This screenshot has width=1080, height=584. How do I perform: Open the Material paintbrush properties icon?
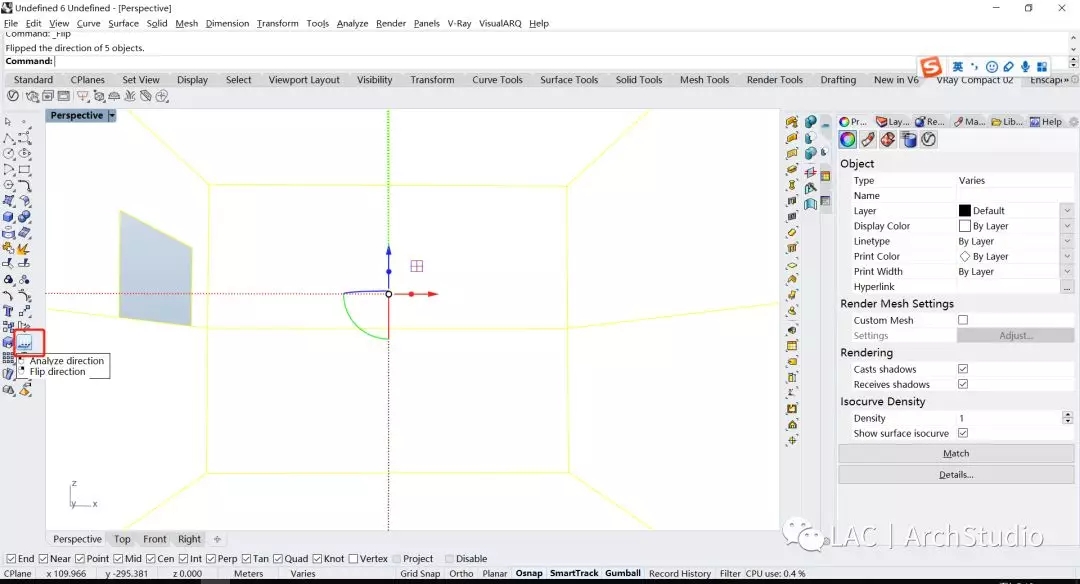click(x=868, y=140)
